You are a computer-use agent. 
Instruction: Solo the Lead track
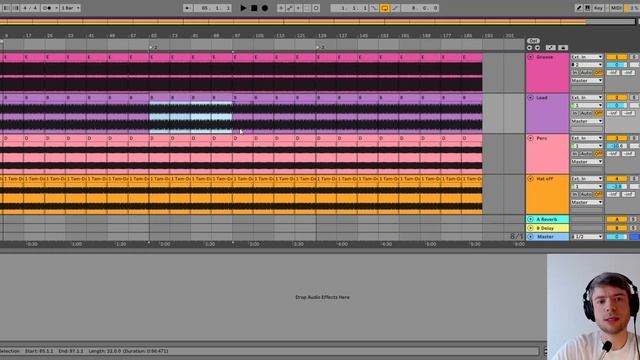pos(634,98)
